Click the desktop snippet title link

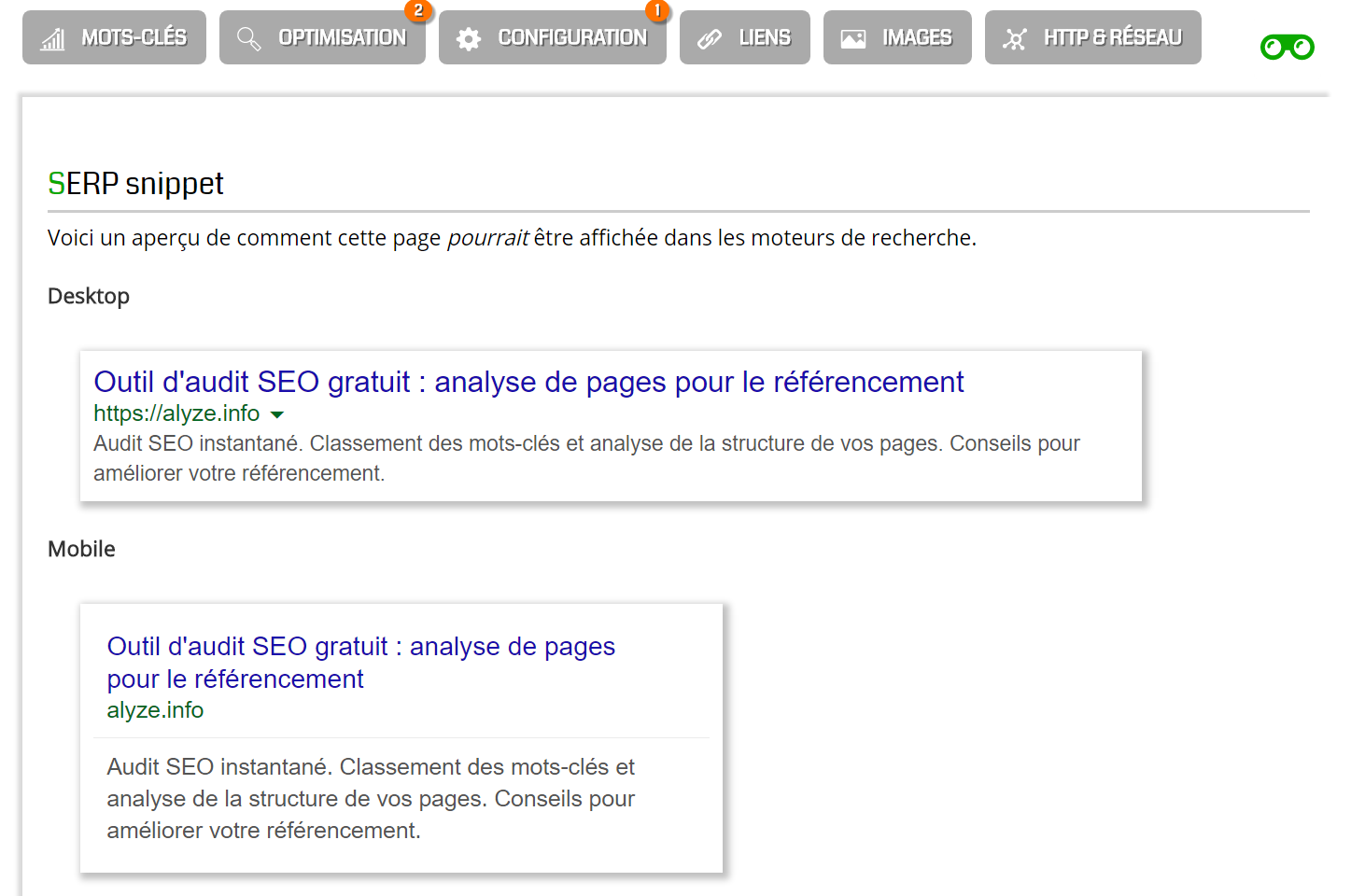coord(528,382)
